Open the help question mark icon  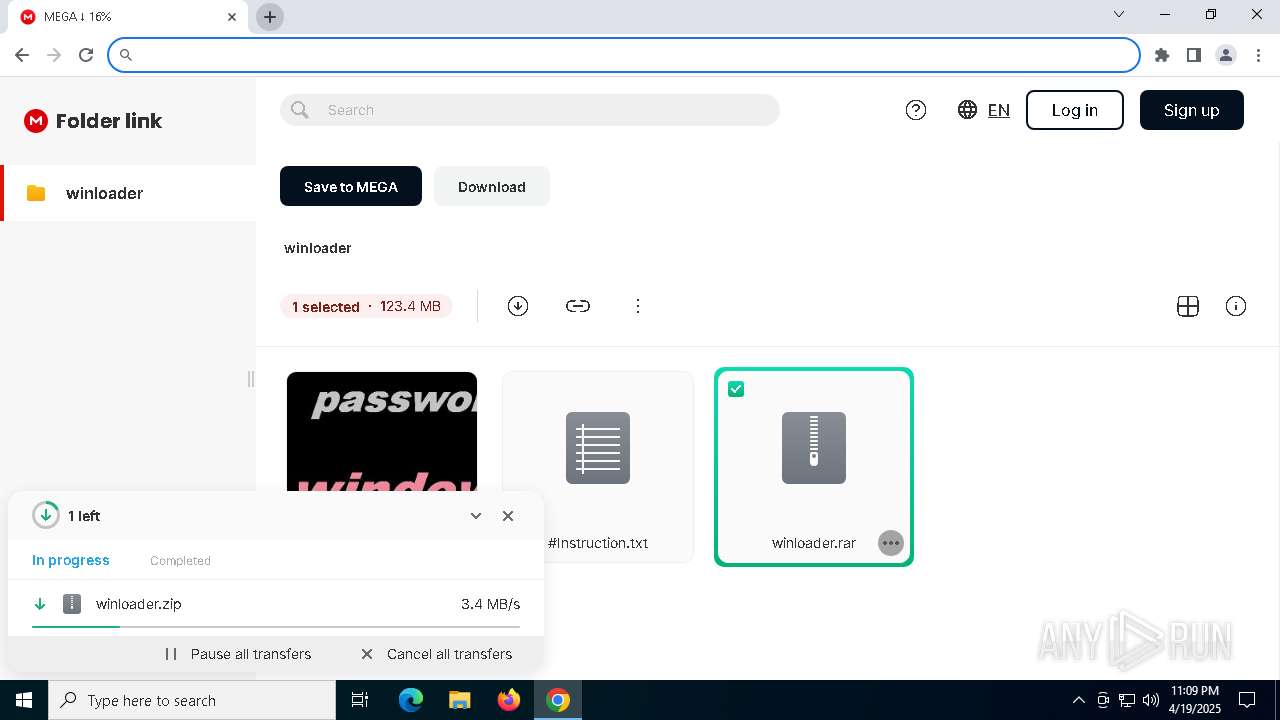[916, 110]
